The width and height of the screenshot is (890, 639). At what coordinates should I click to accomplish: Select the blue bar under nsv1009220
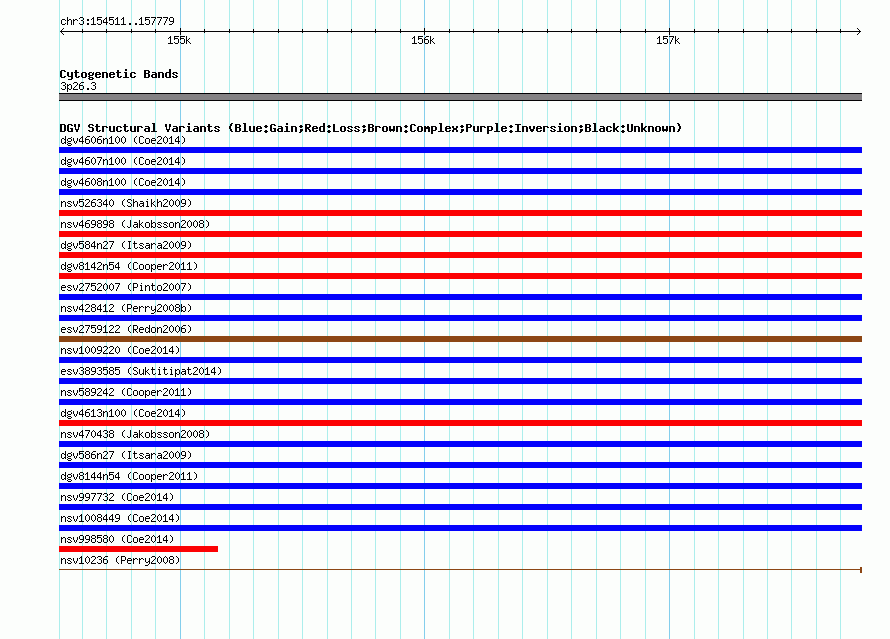pos(460,360)
